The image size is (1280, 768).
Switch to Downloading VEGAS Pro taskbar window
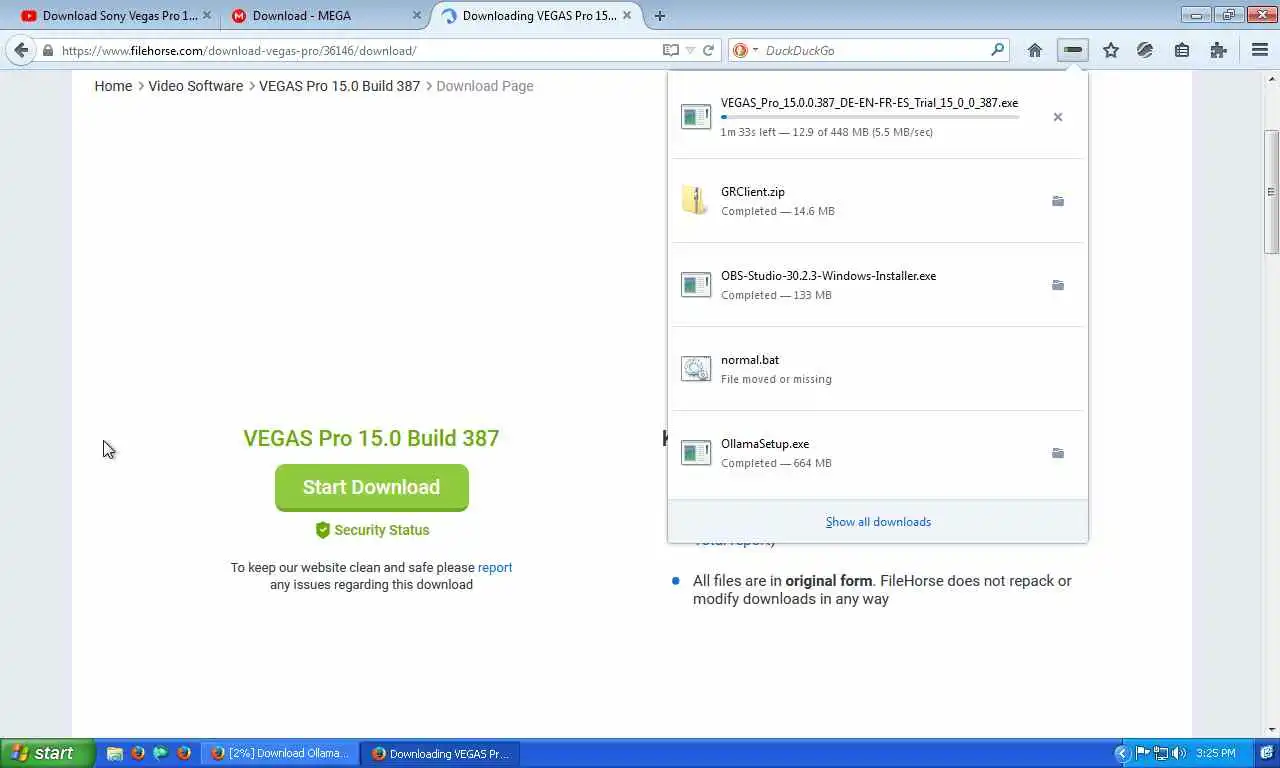pyautogui.click(x=440, y=753)
